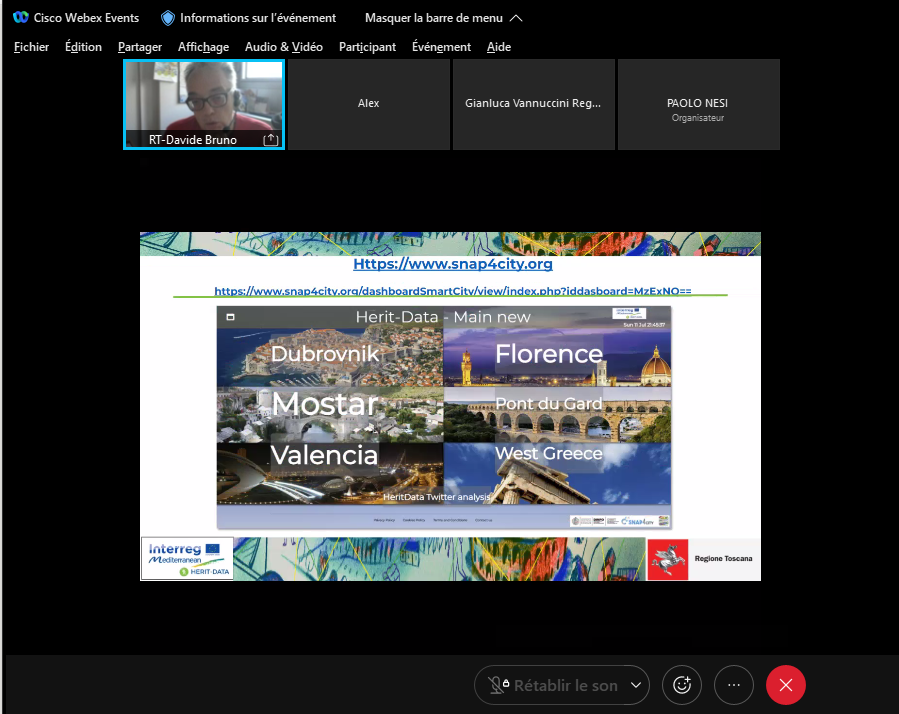899x714 pixels.
Task: Open the Événement menu
Action: pyautogui.click(x=441, y=47)
